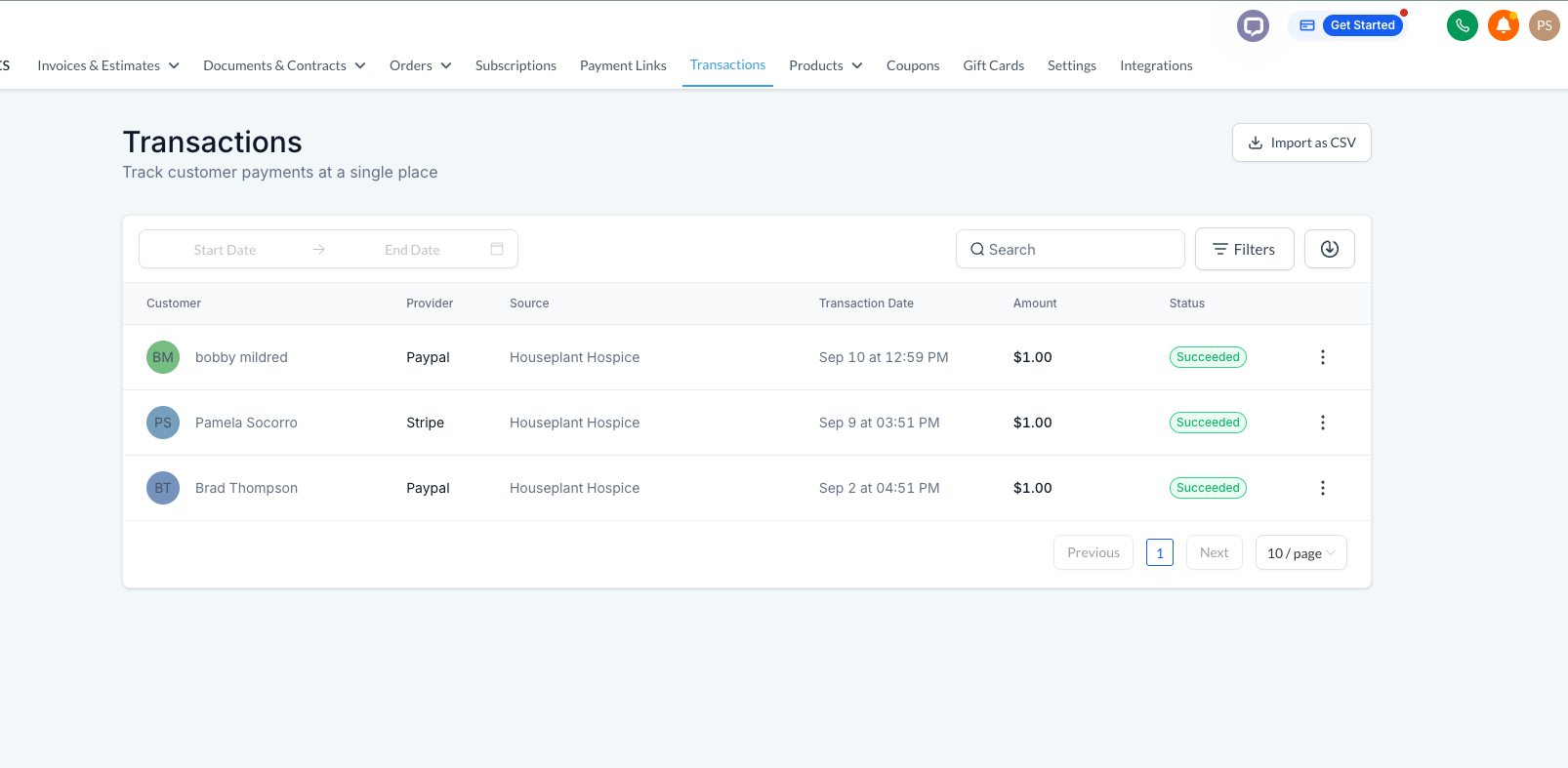Focus the Search transactions box
1568x768 pixels.
(x=1070, y=249)
